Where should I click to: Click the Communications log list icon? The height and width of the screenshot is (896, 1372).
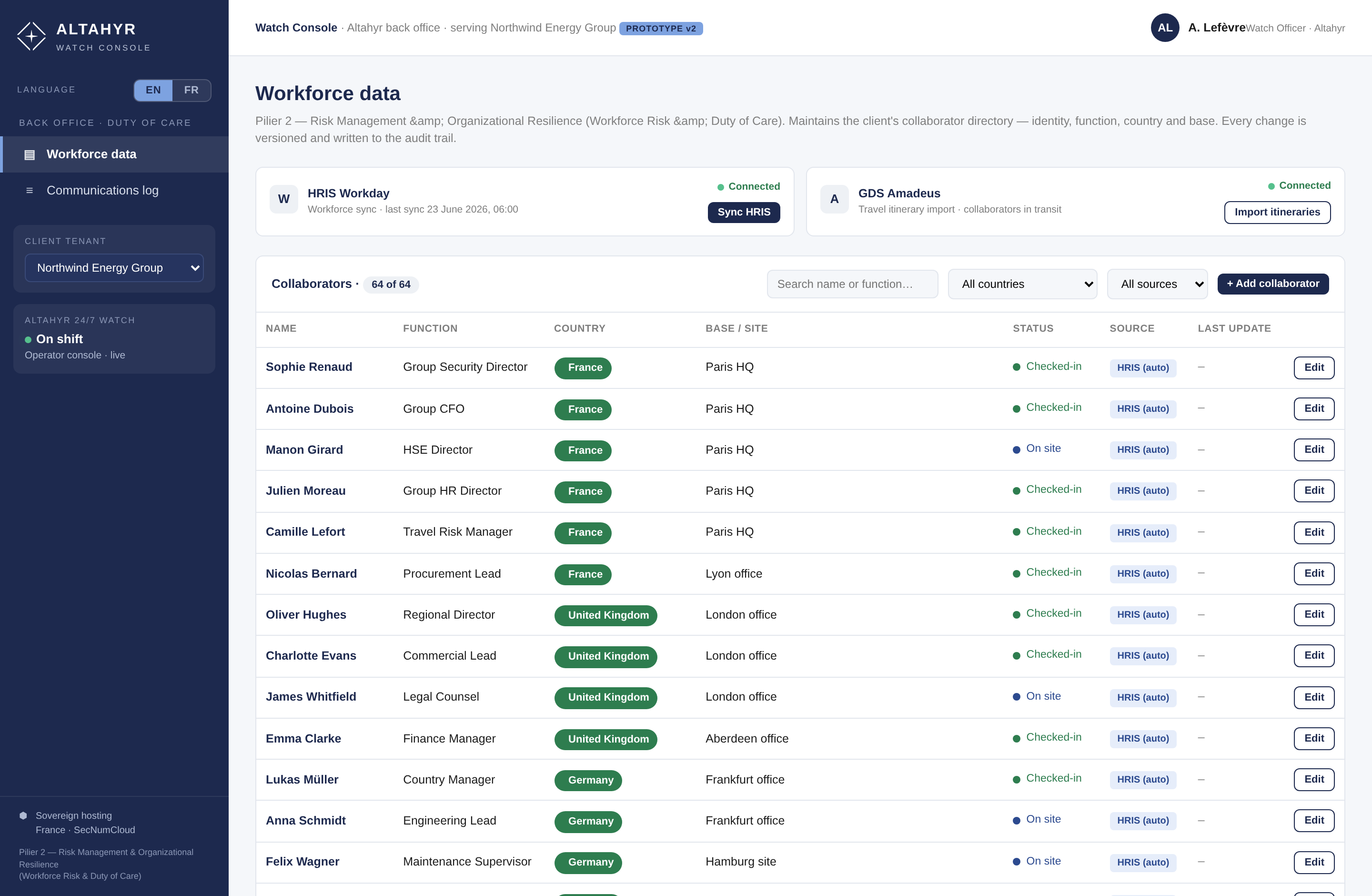(x=30, y=190)
